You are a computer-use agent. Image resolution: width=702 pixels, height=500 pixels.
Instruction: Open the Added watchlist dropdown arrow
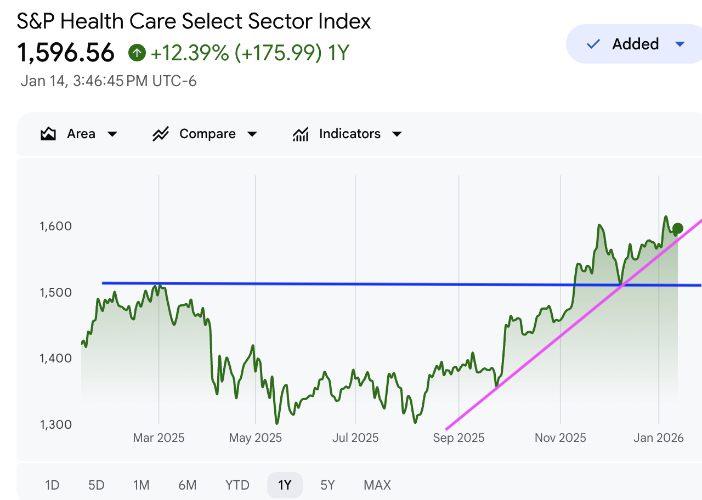(x=680, y=44)
